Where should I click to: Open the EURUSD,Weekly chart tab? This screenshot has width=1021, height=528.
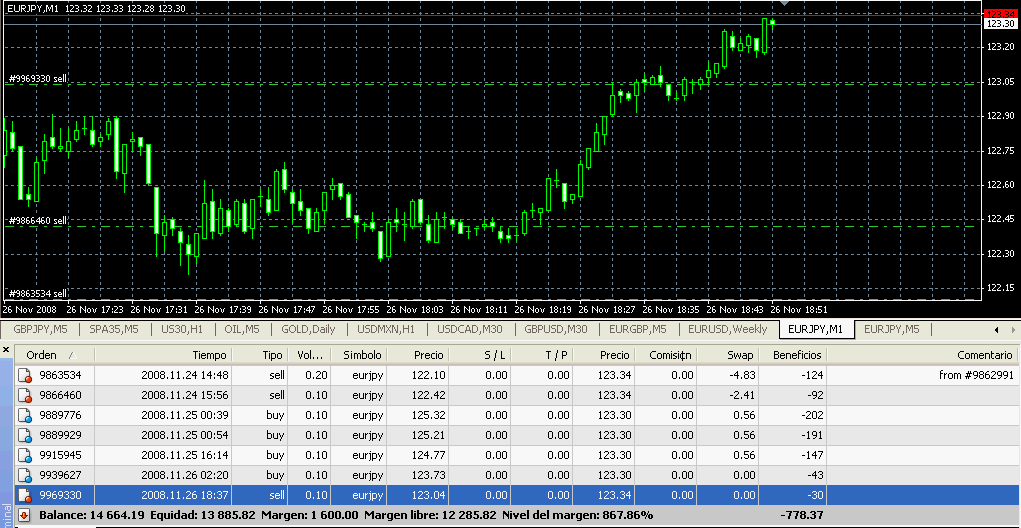point(727,329)
